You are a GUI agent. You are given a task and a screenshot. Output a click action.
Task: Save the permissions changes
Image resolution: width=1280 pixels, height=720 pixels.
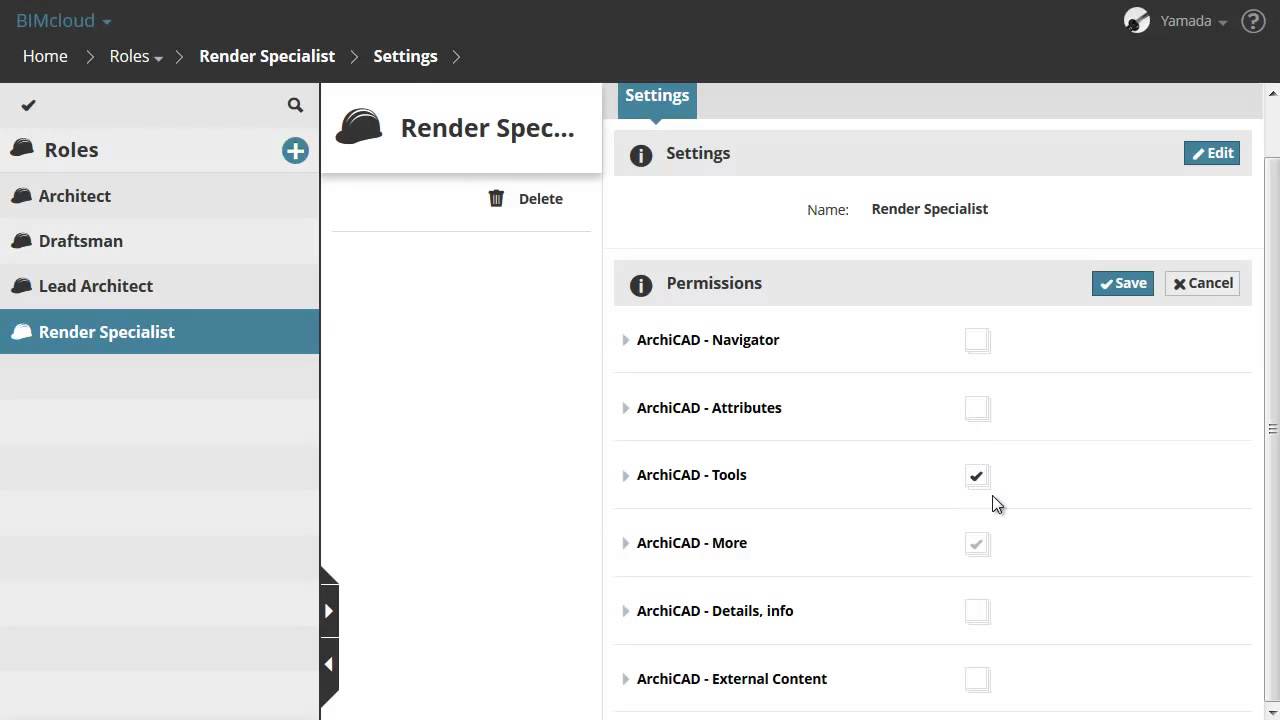click(x=1123, y=283)
